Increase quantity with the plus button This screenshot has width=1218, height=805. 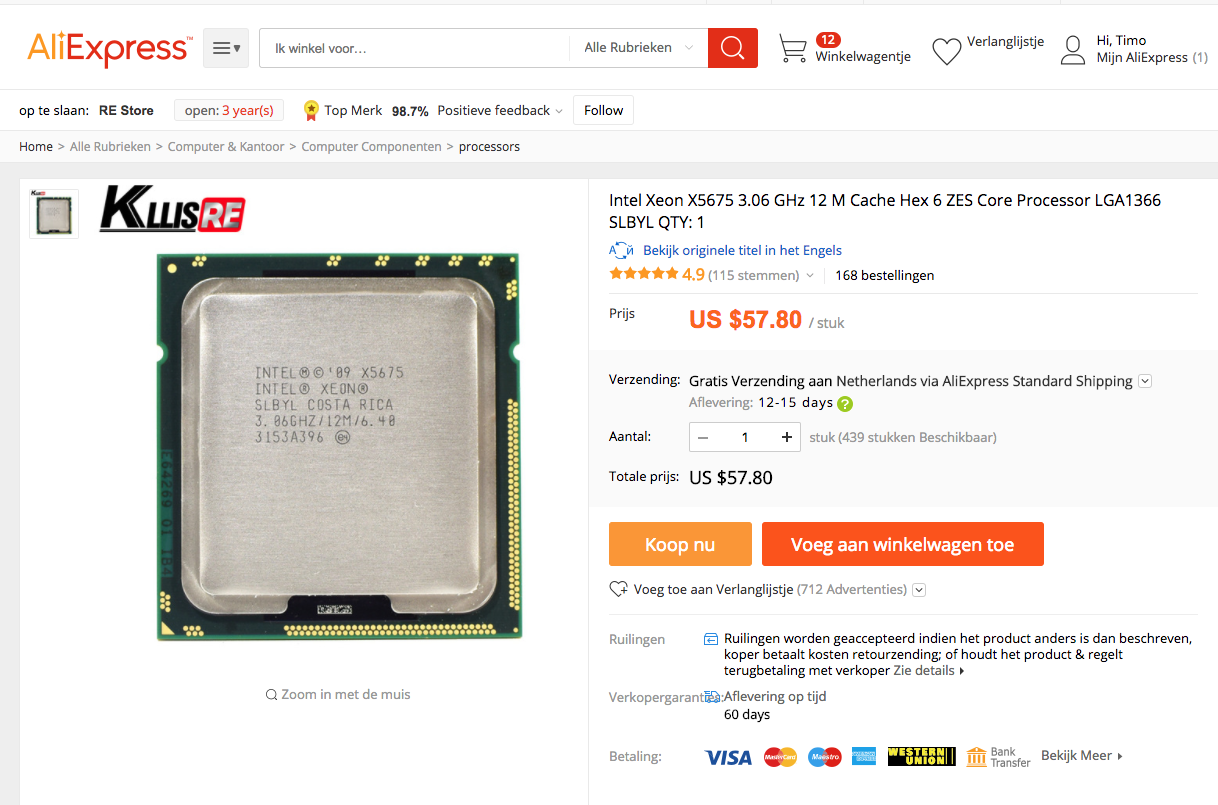(x=787, y=437)
